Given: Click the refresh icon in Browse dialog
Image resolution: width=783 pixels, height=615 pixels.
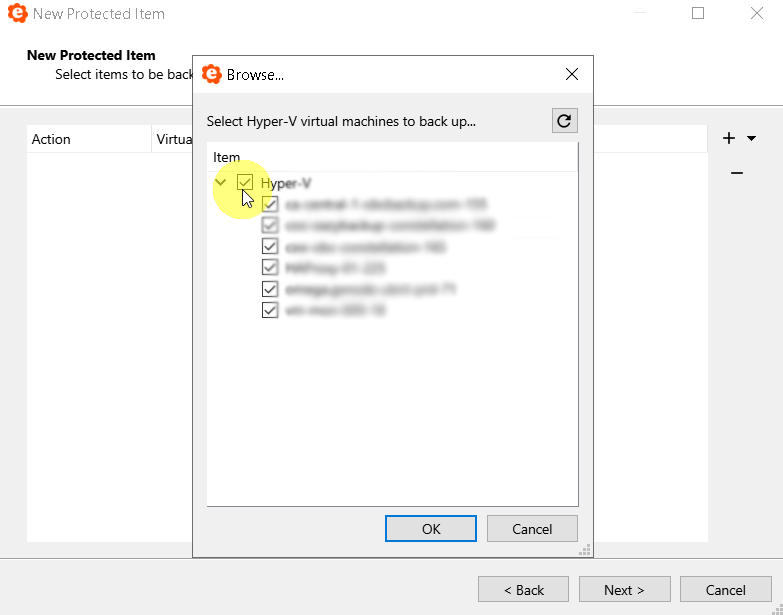Looking at the screenshot, I should coord(564,121).
